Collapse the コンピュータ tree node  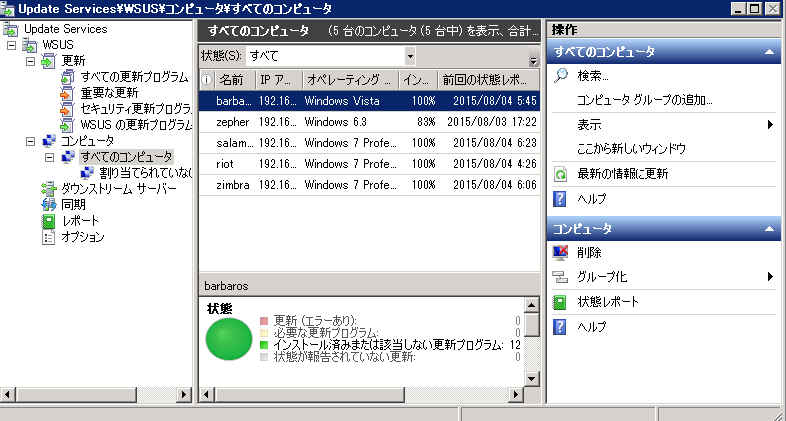pyautogui.click(x=31, y=141)
